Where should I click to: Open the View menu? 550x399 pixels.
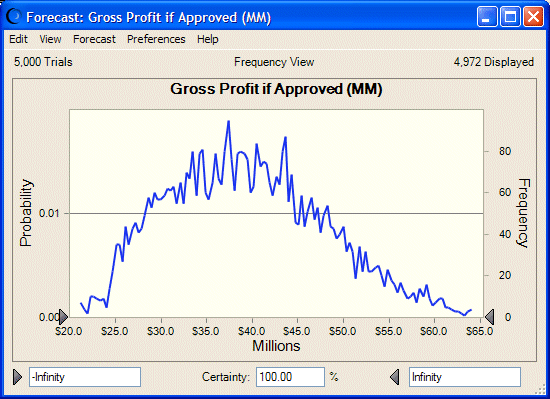tap(50, 39)
